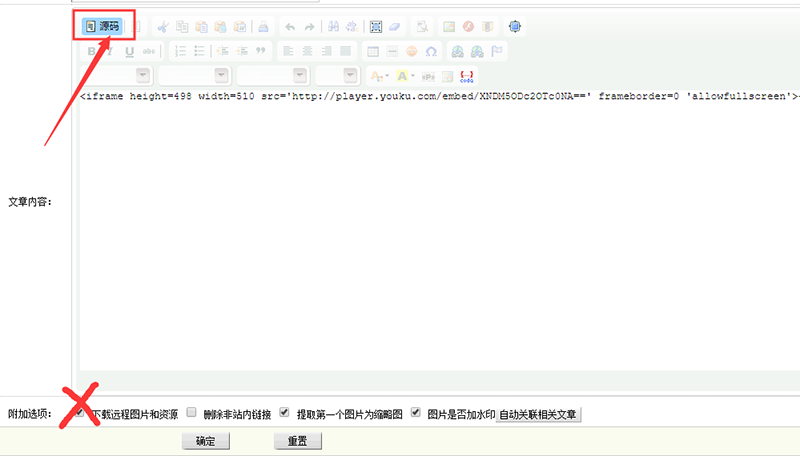Open Find with the binoculars icon
Viewport: 800px width, 456px height.
pyautogui.click(x=333, y=26)
